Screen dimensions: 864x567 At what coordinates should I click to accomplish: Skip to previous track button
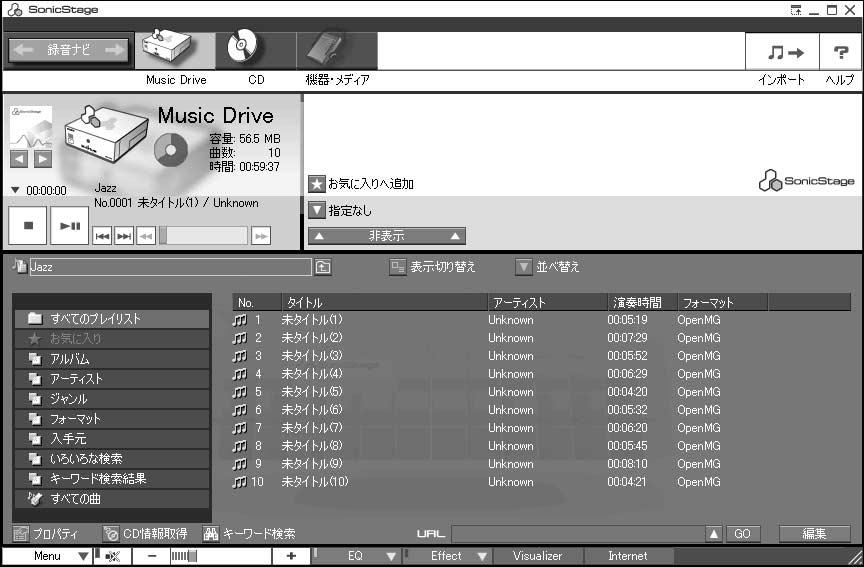click(x=102, y=236)
